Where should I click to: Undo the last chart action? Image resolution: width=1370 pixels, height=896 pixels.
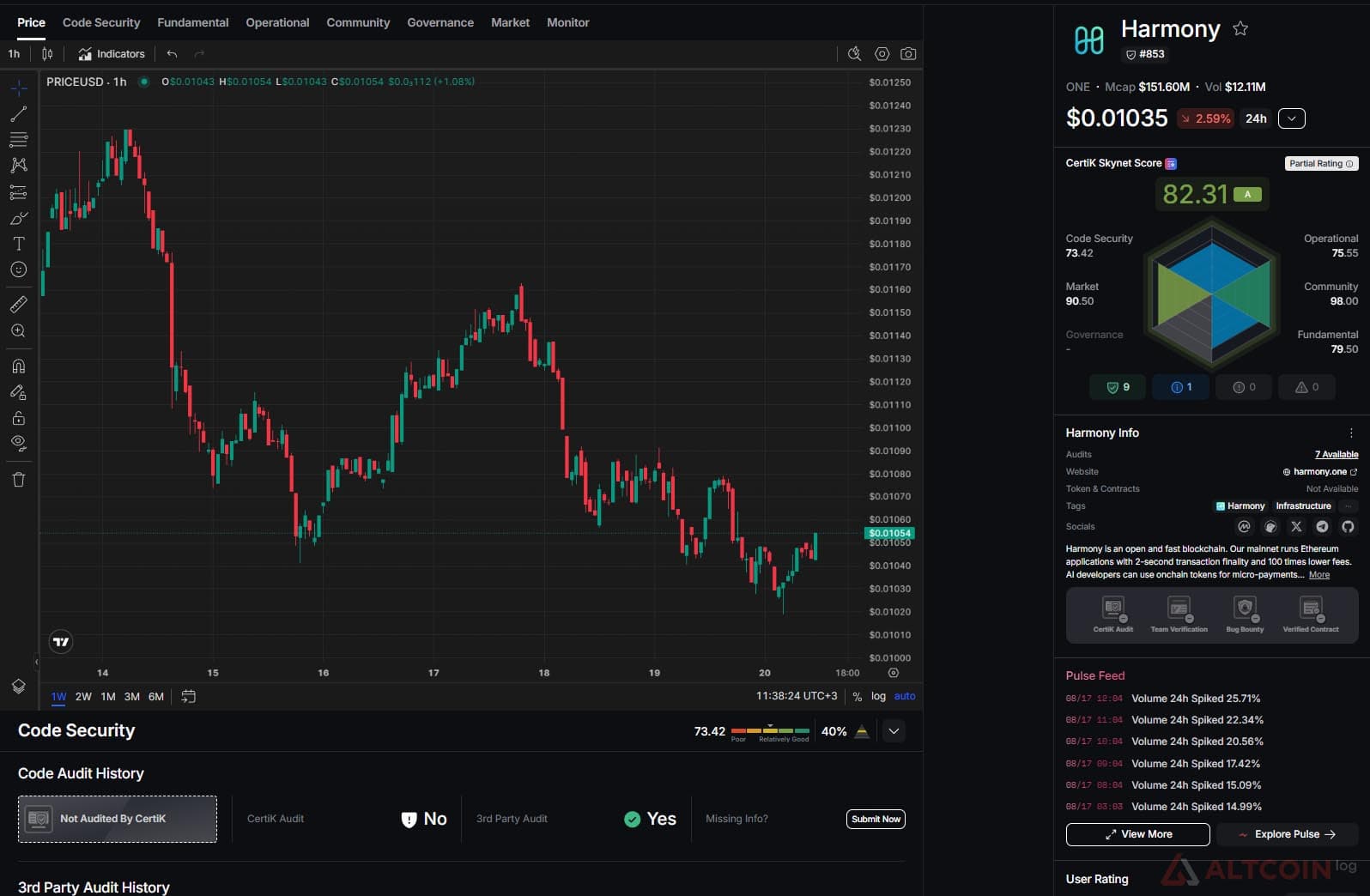pyautogui.click(x=172, y=53)
